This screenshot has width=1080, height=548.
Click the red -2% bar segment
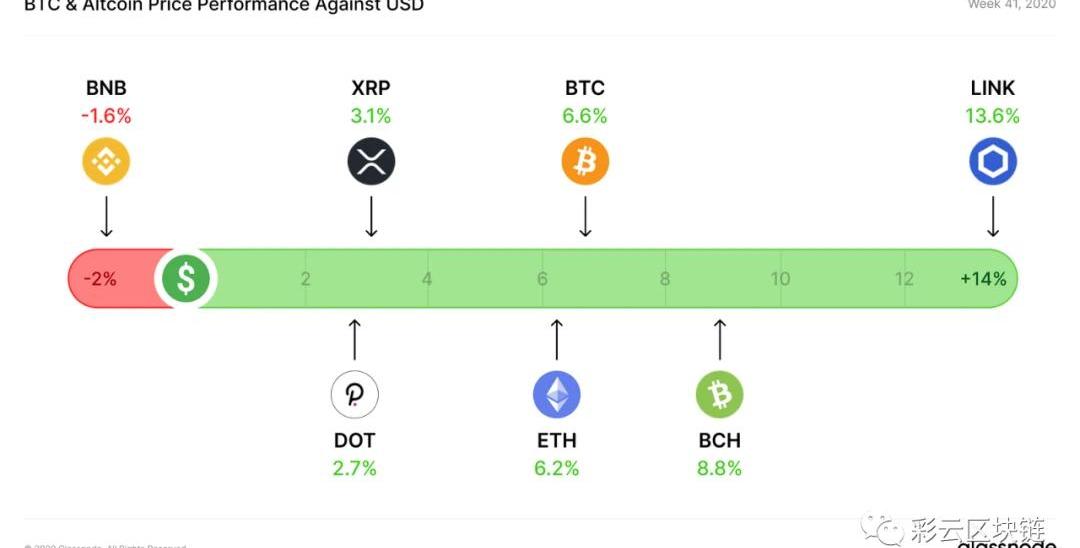[105, 279]
